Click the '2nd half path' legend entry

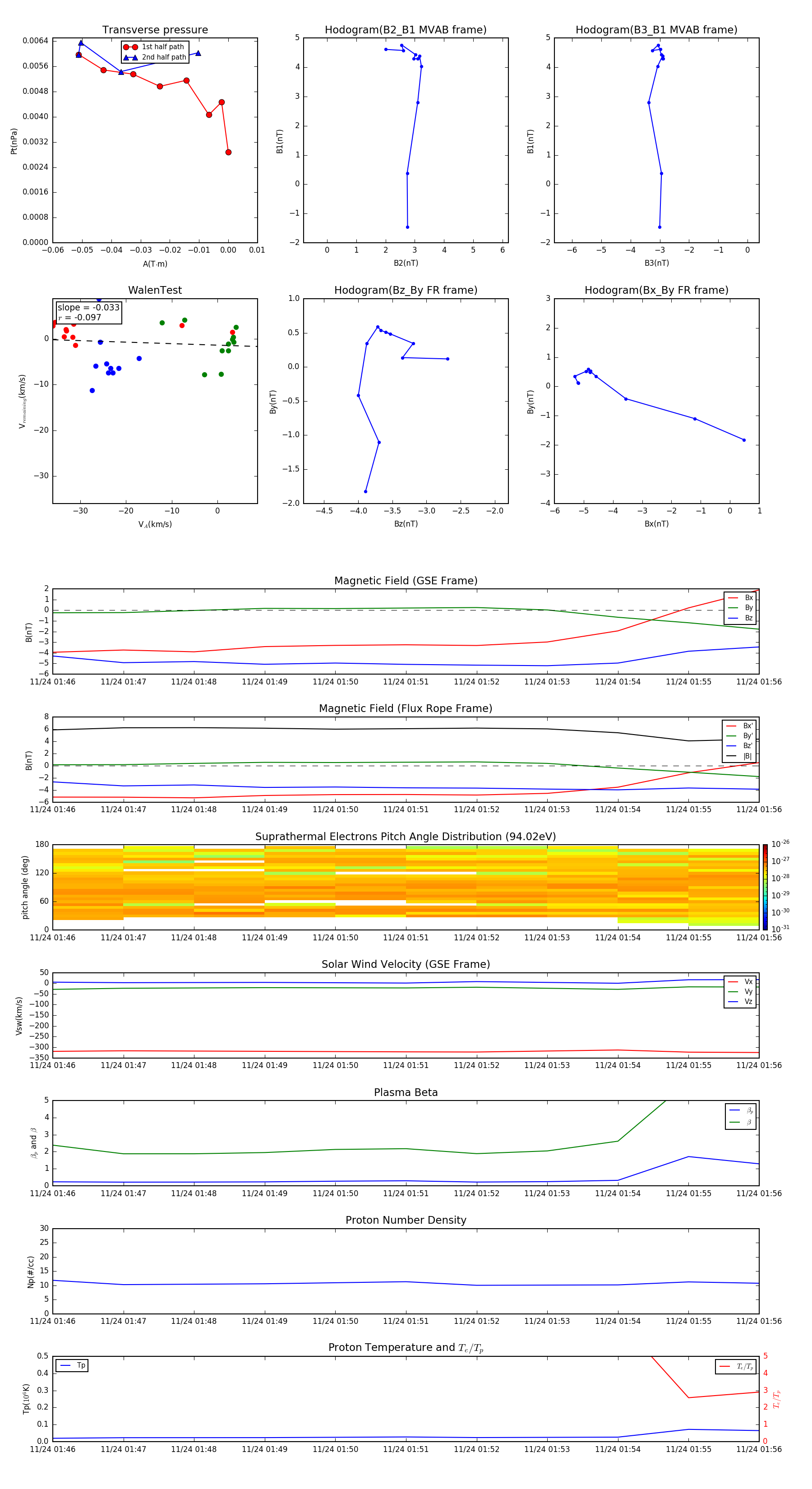coord(154,57)
